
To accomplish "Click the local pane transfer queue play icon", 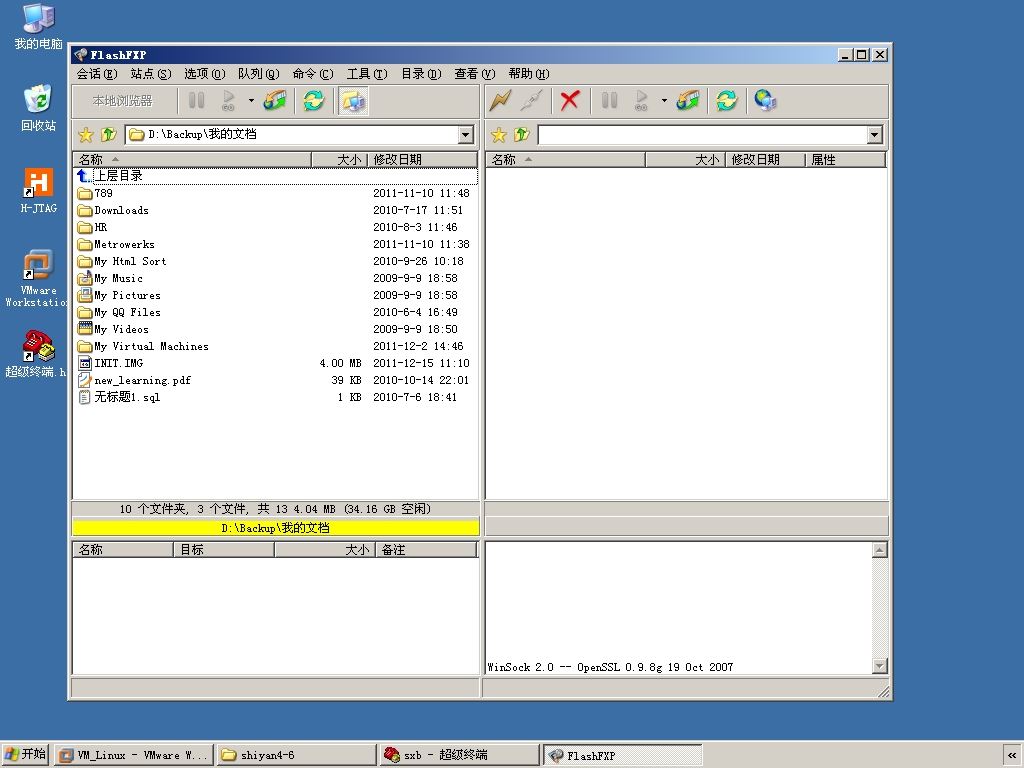I will (229, 101).
